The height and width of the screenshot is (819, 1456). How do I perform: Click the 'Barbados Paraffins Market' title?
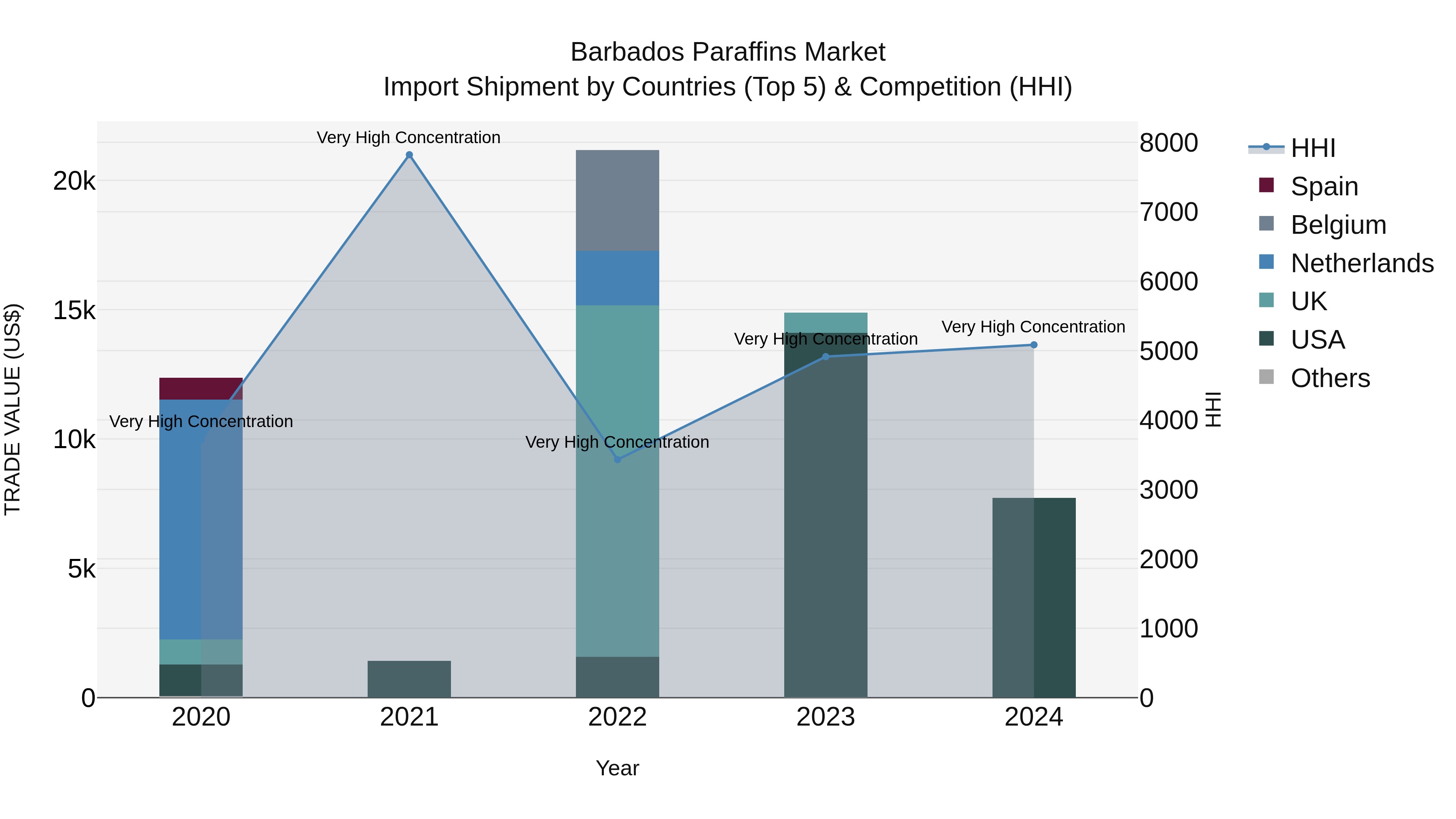pyautogui.click(x=728, y=52)
